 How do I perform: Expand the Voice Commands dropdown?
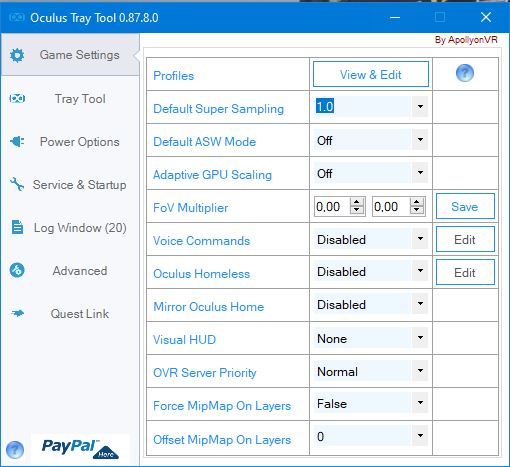(420, 239)
